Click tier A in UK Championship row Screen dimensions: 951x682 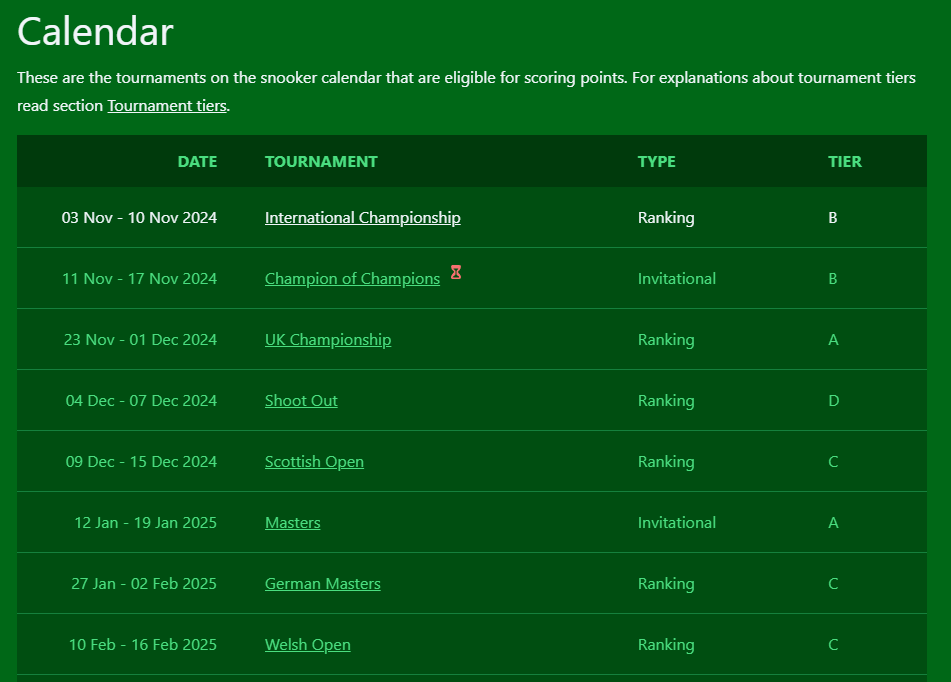point(833,340)
